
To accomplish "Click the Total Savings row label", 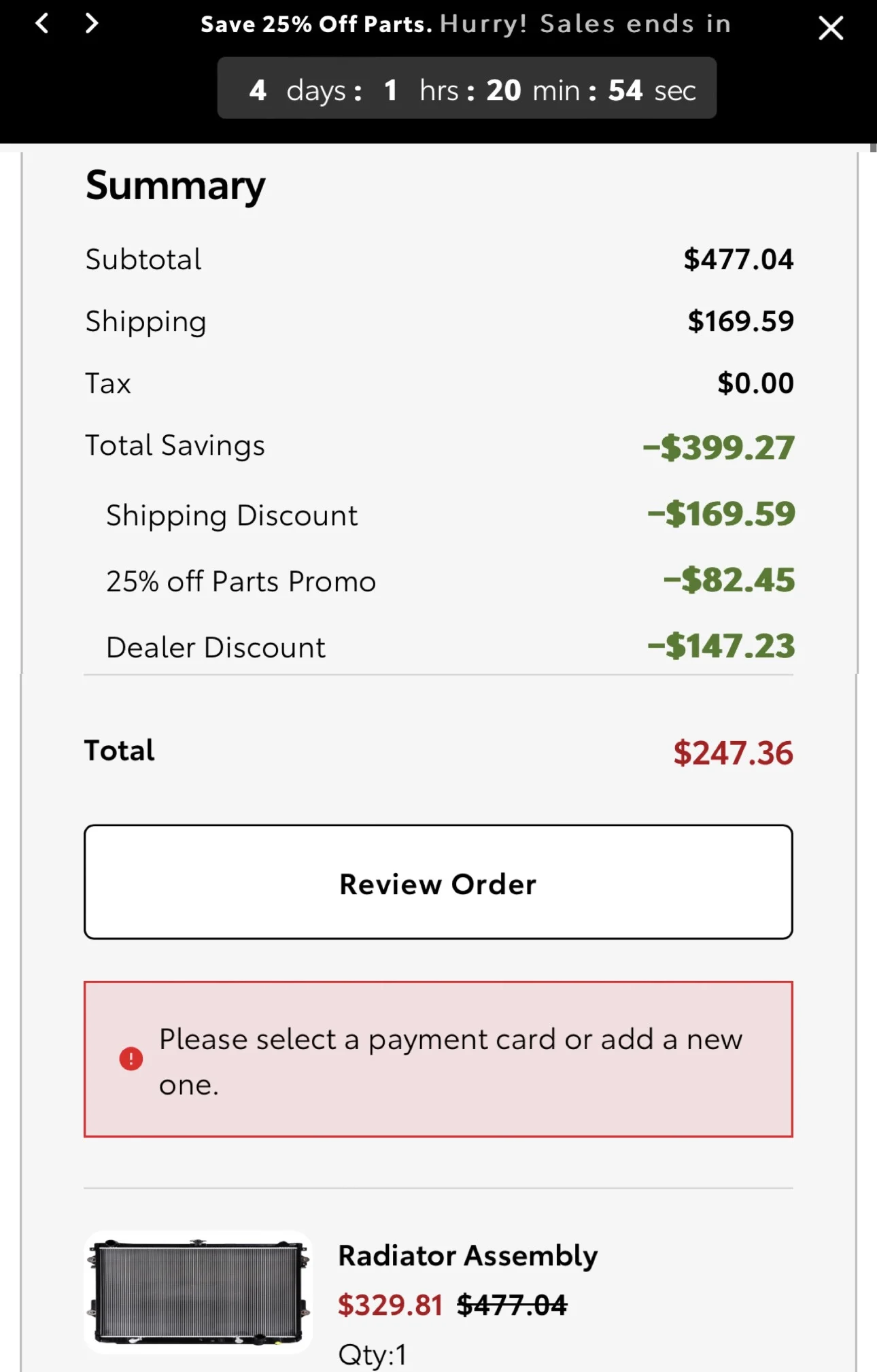I will pos(175,445).
